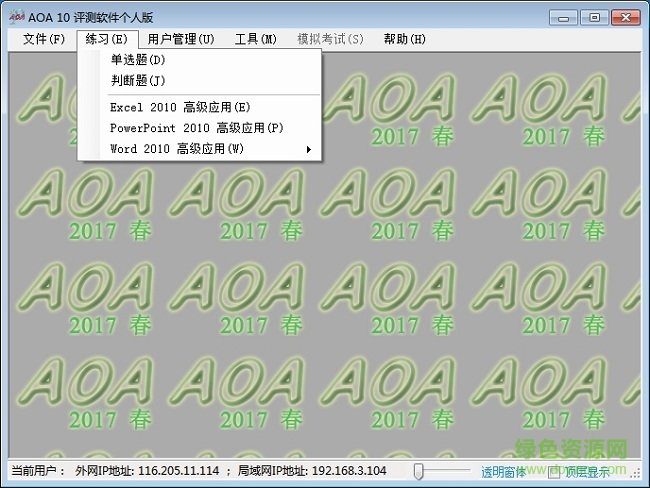Click the AOA app icon in title bar
The width and height of the screenshot is (650, 488).
17,17
